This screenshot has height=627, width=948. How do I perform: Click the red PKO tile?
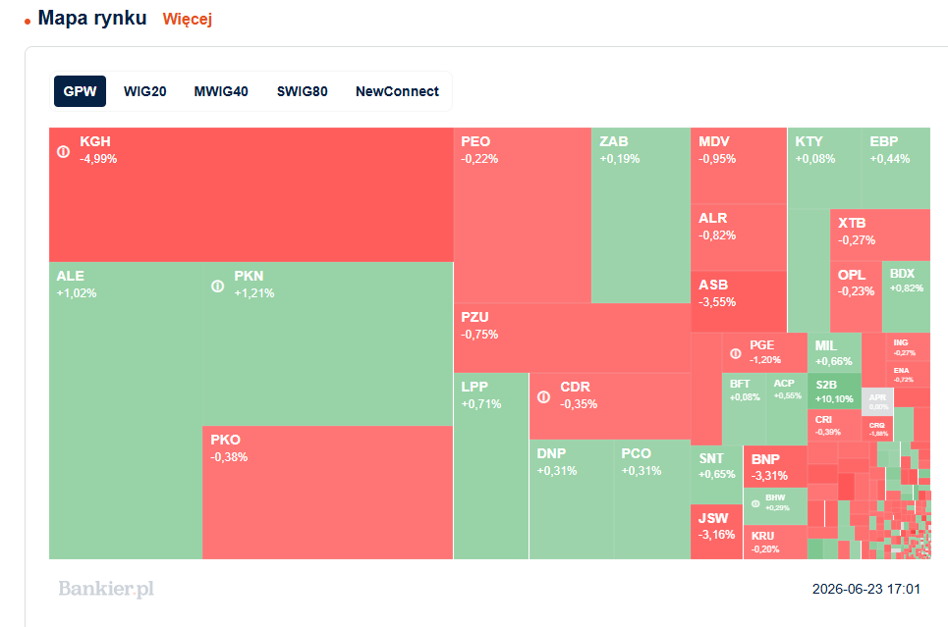328,492
